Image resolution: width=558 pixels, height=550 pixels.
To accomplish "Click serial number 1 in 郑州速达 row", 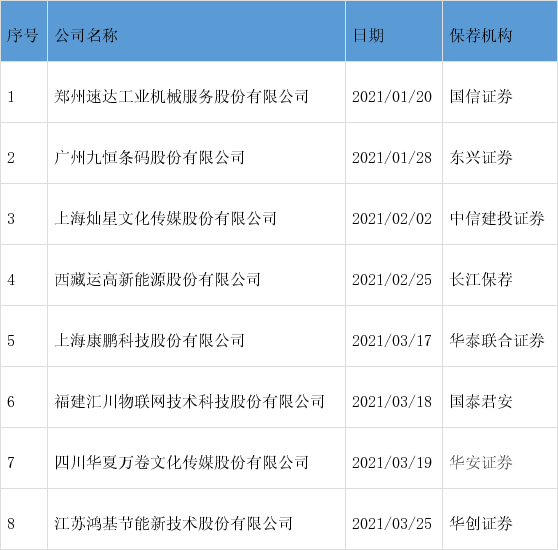I will pos(11,97).
